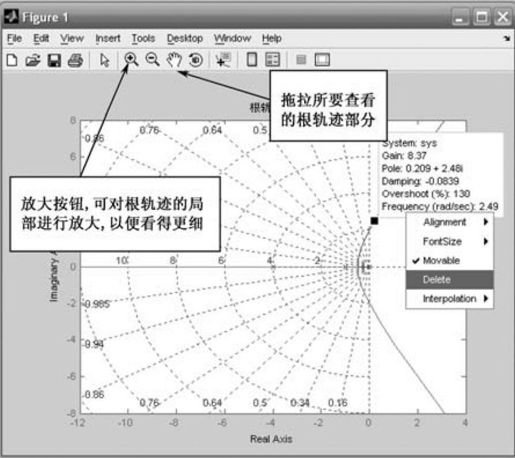Toggle the Movable checked option
The height and width of the screenshot is (458, 515).
(x=450, y=260)
